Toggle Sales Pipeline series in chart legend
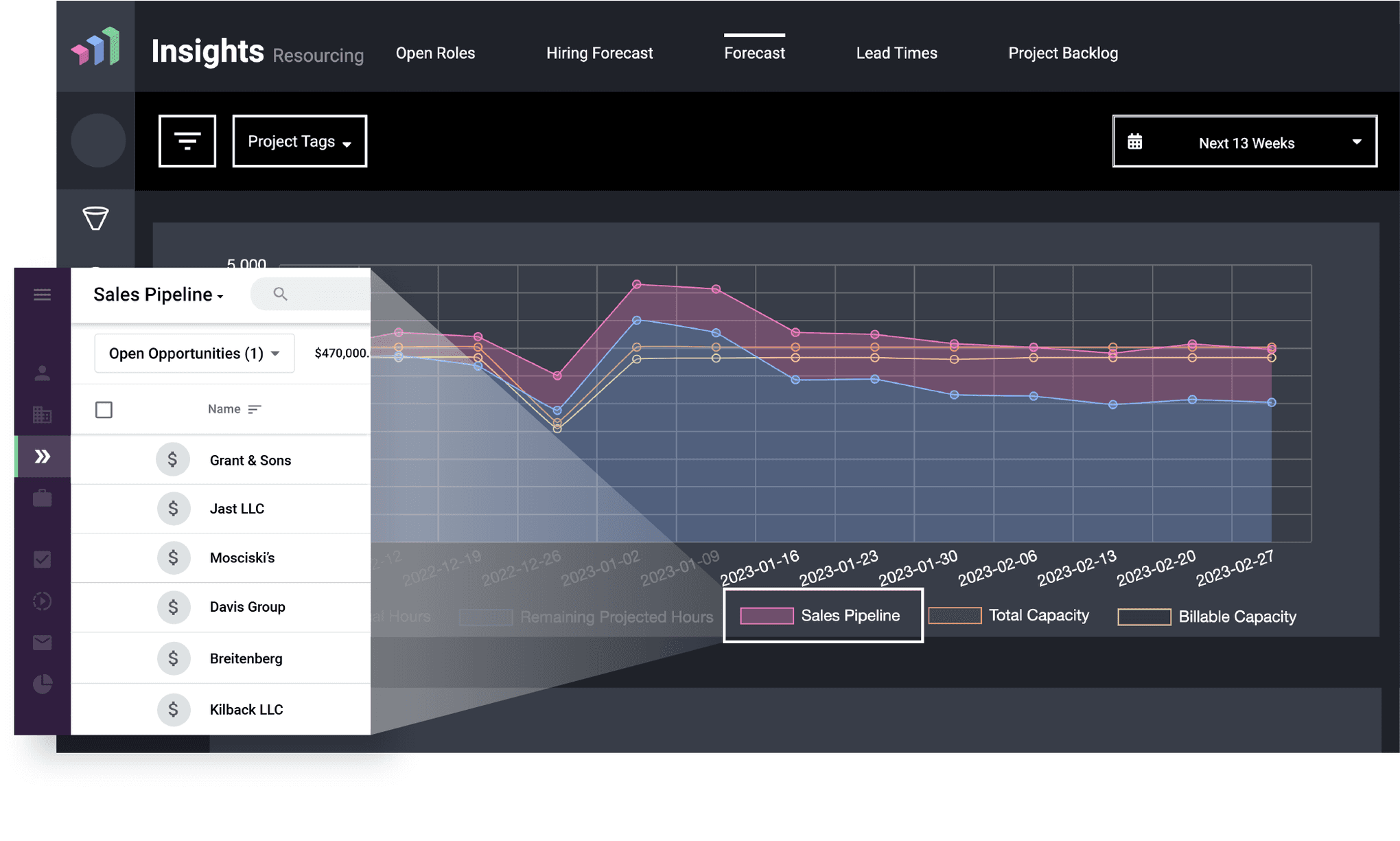The image size is (1400, 841). (822, 616)
